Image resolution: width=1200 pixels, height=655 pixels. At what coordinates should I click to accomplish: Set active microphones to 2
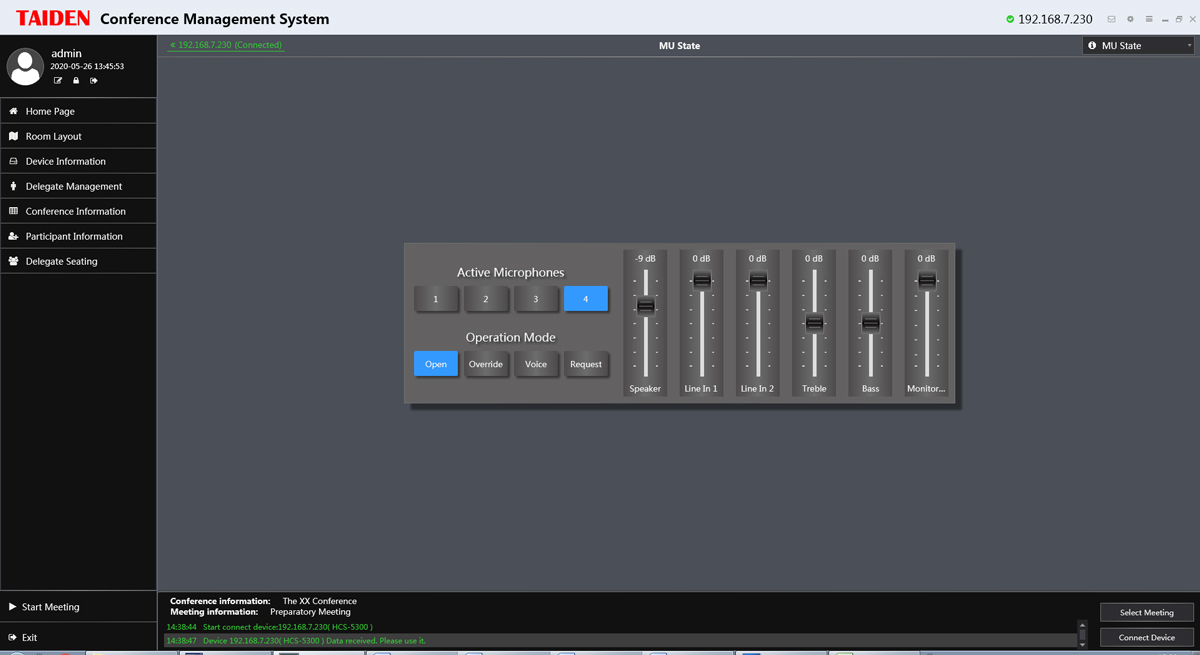pyautogui.click(x=486, y=299)
